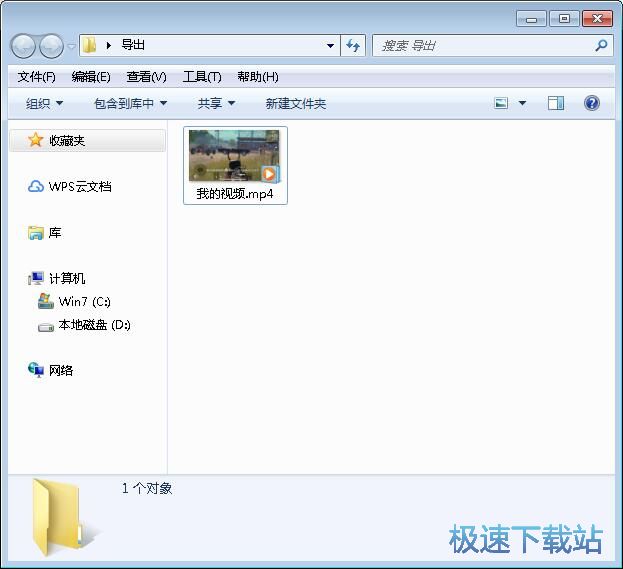Minimize the 导出 window

(531, 19)
